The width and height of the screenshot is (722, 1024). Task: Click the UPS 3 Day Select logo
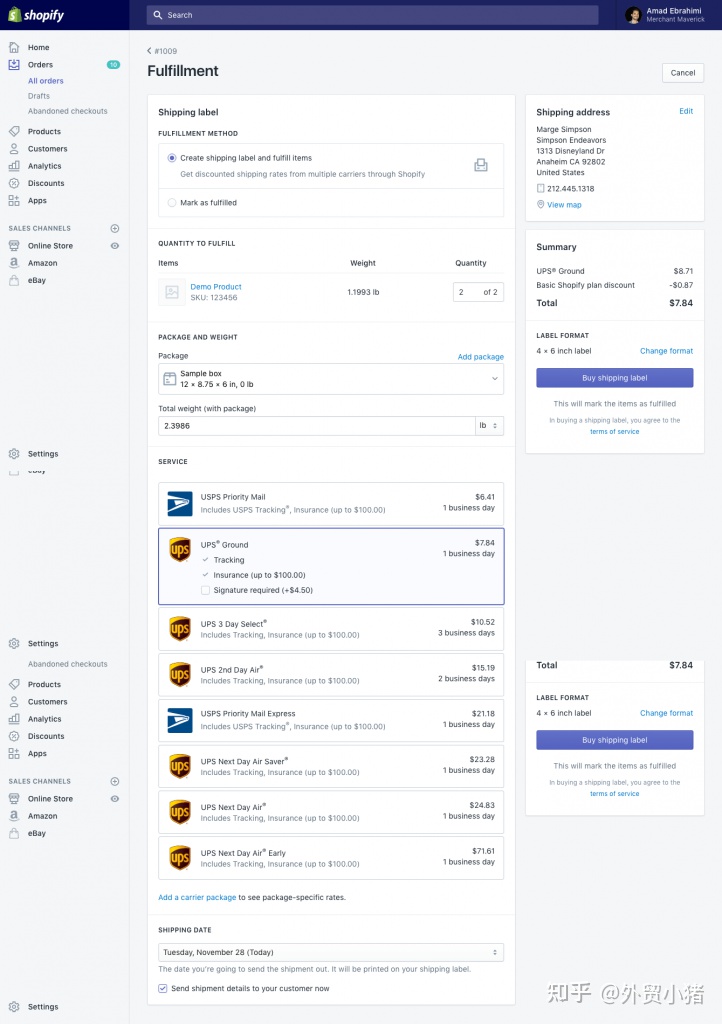coord(180,629)
